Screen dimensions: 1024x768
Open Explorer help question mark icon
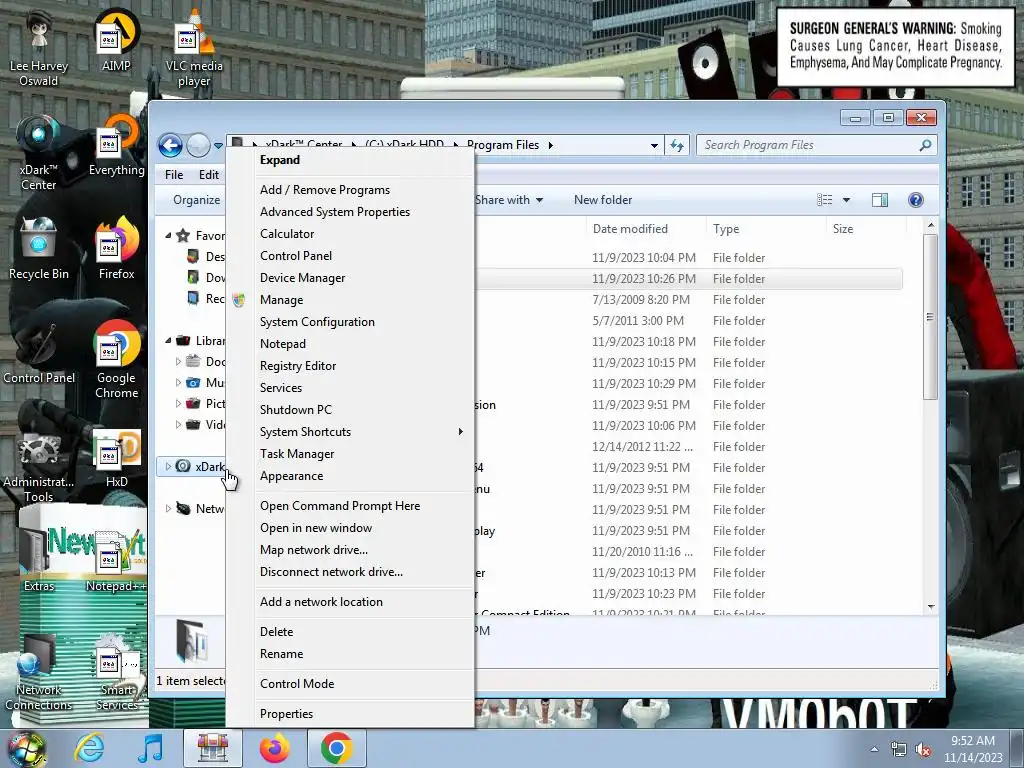point(916,200)
